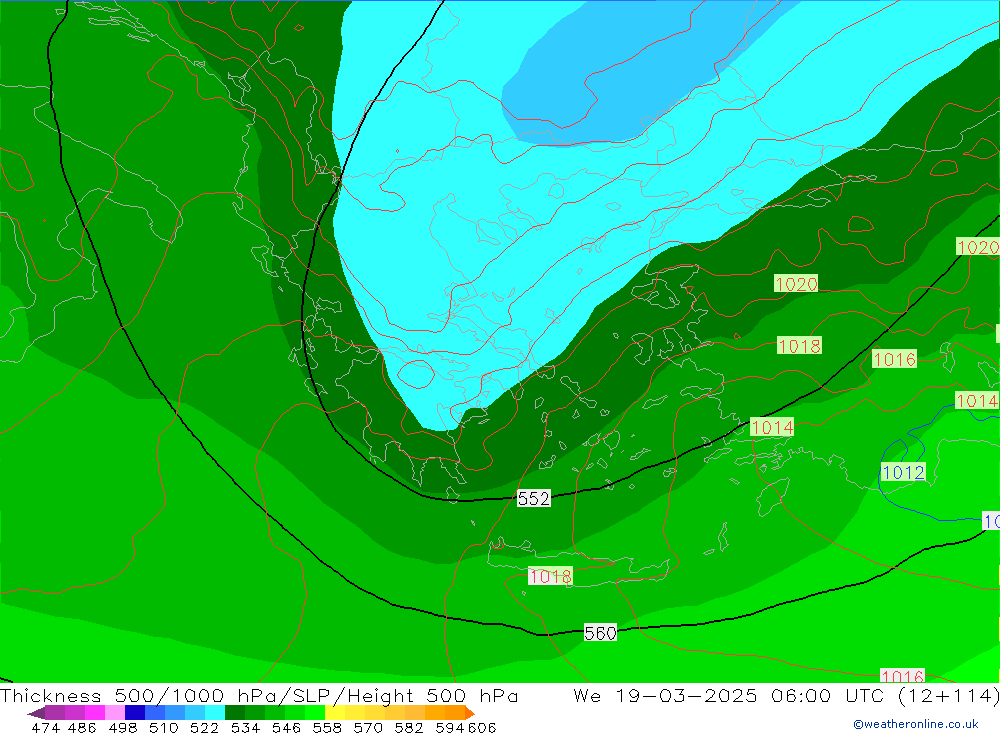Screen dimensions: 1000x733
Task: Click the legend value 582
Action: pos(409,728)
